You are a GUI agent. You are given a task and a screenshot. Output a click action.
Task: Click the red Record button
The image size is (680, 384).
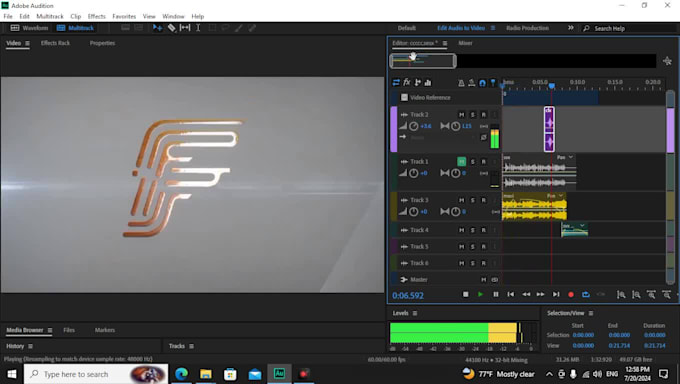[x=571, y=295]
